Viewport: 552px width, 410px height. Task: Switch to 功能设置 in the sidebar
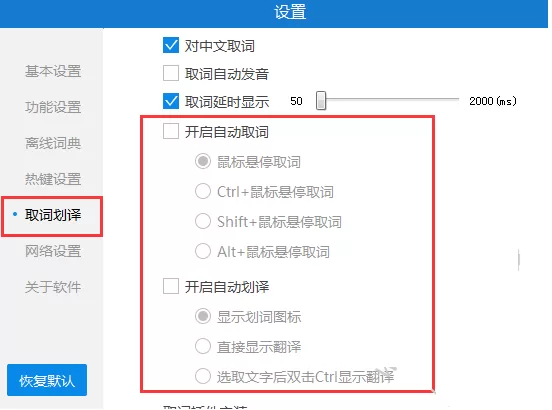53,107
